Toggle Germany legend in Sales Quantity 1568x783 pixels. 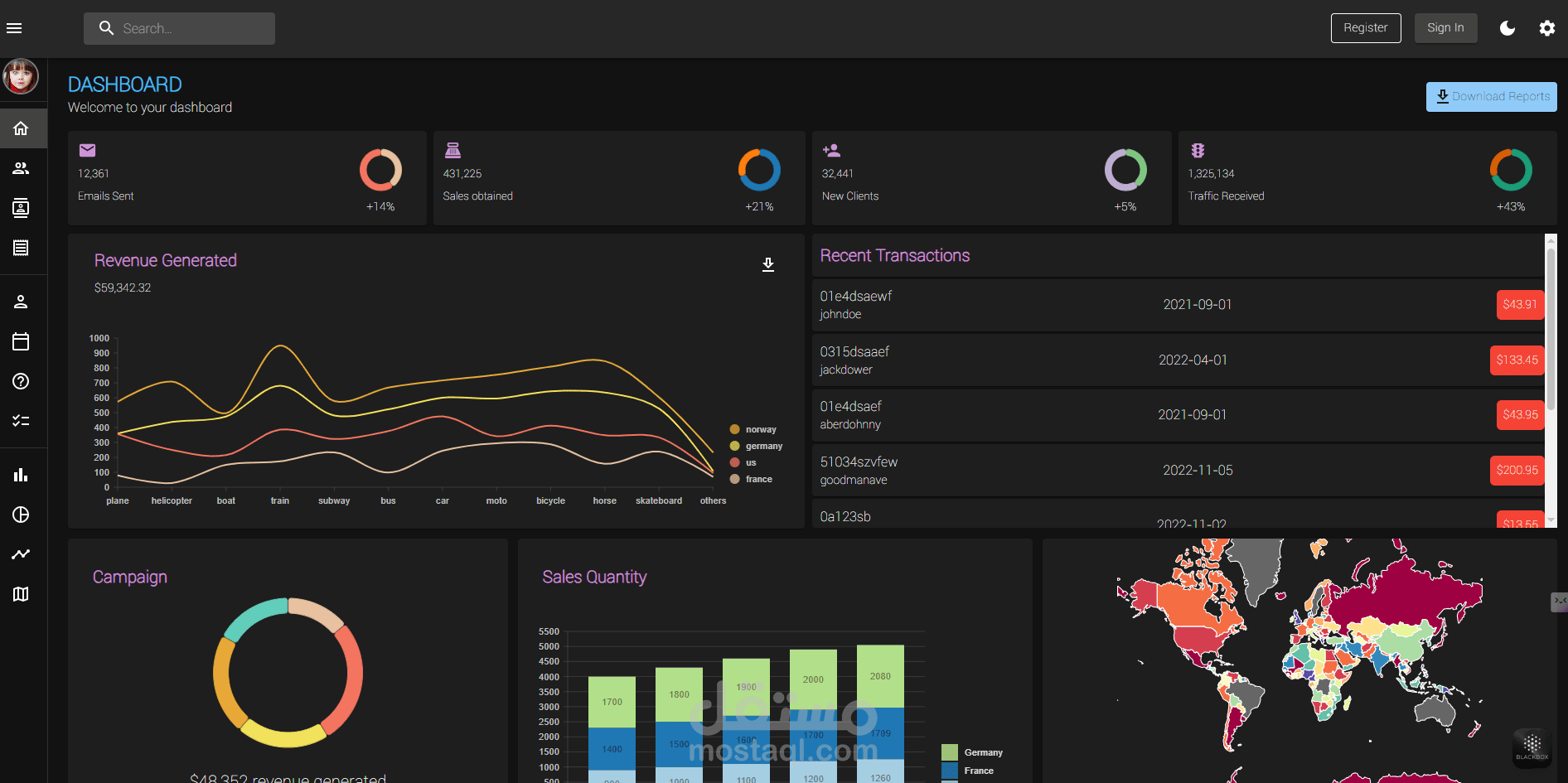972,752
